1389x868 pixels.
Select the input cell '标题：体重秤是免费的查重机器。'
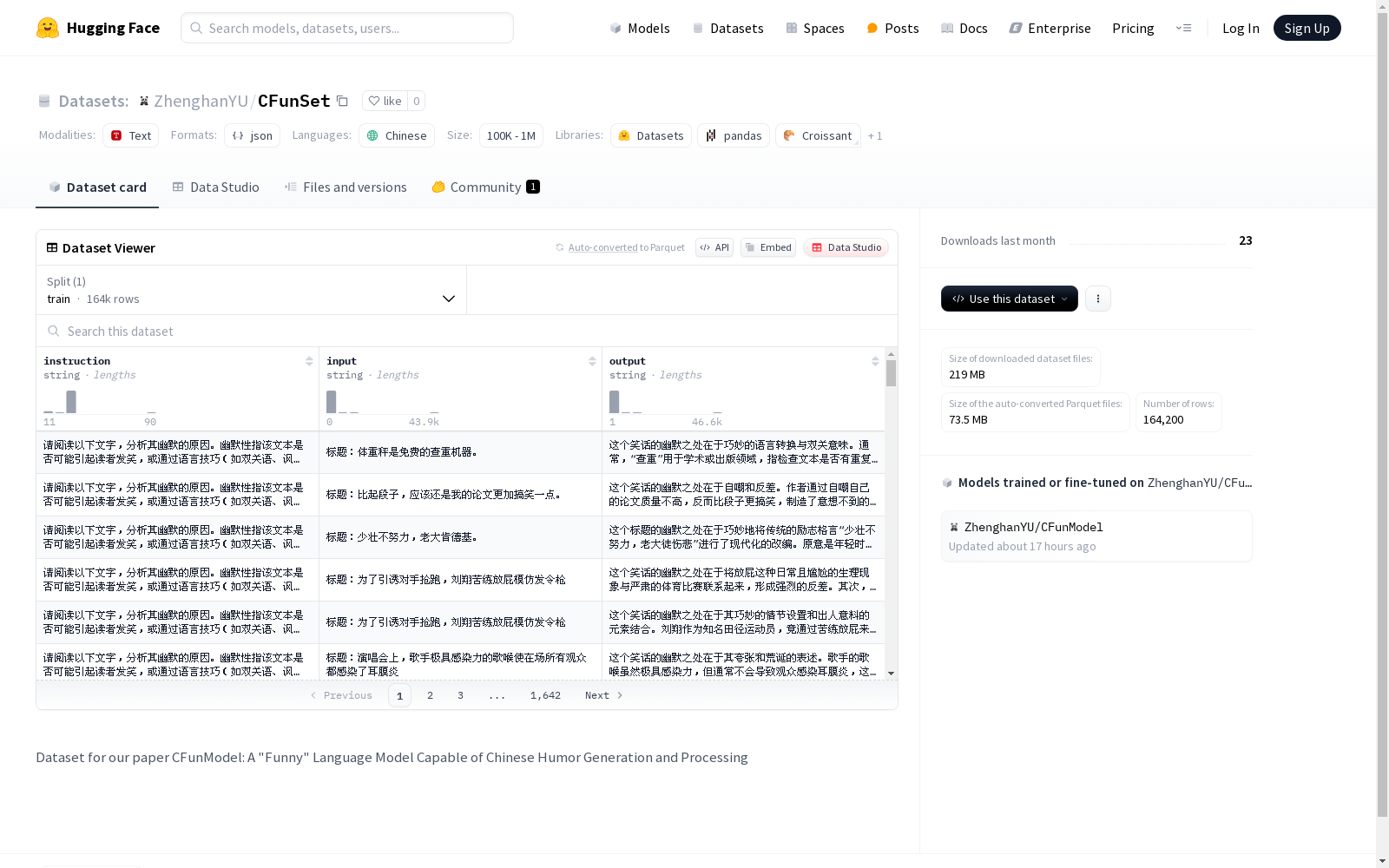(460, 452)
